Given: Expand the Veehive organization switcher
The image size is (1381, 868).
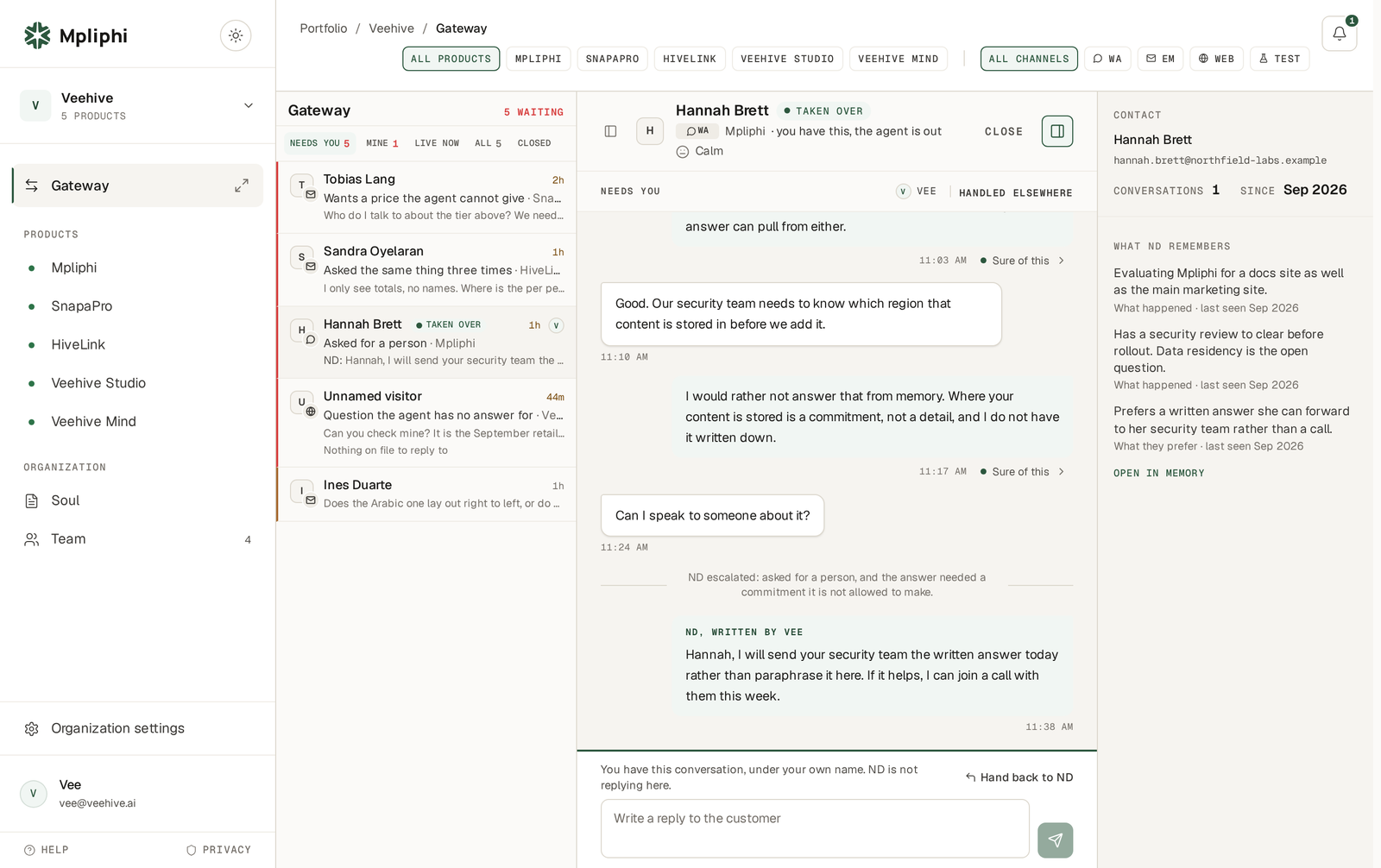Looking at the screenshot, I should [x=138, y=106].
